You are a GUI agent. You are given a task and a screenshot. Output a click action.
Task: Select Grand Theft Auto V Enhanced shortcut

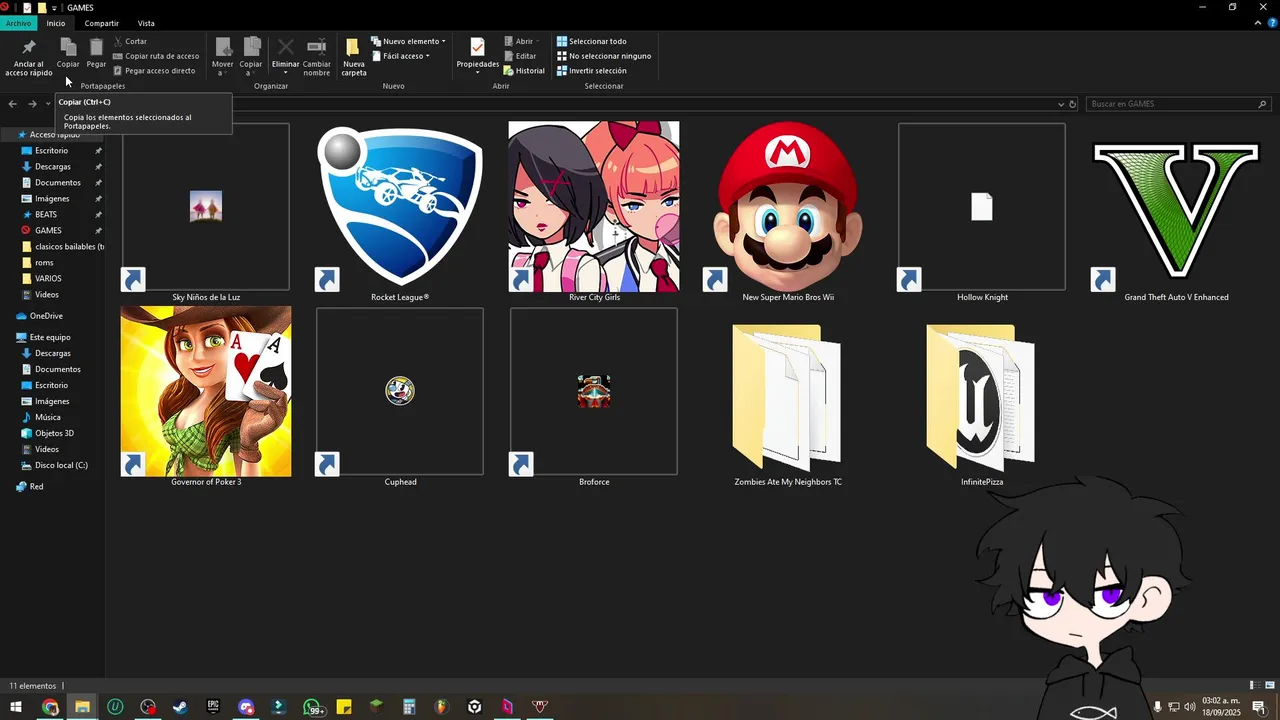pos(1176,213)
